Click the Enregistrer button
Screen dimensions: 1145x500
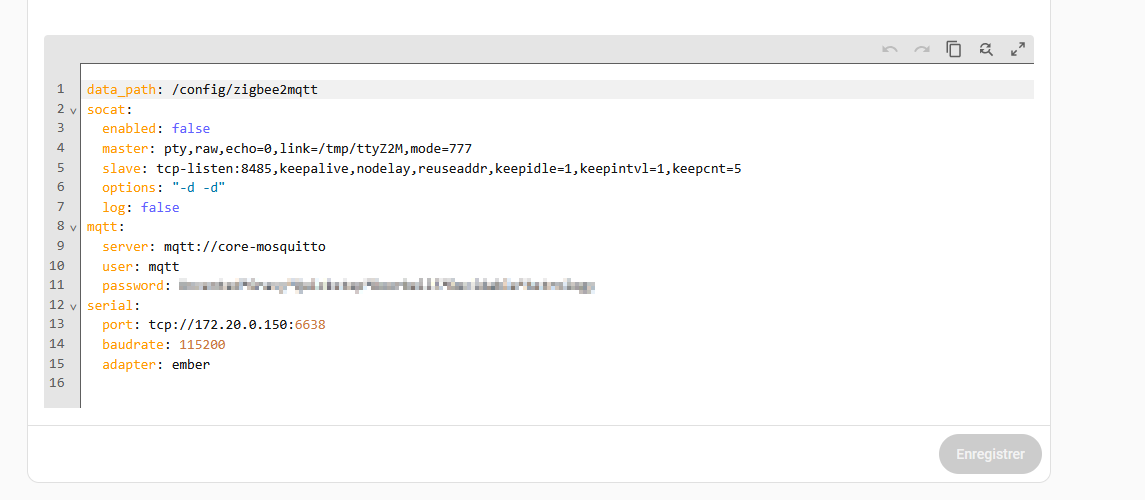(x=989, y=454)
